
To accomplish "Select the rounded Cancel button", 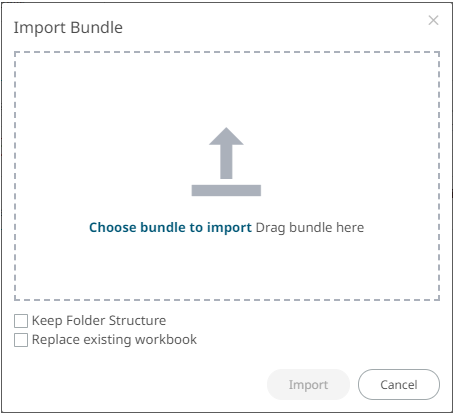I will pyautogui.click(x=399, y=385).
